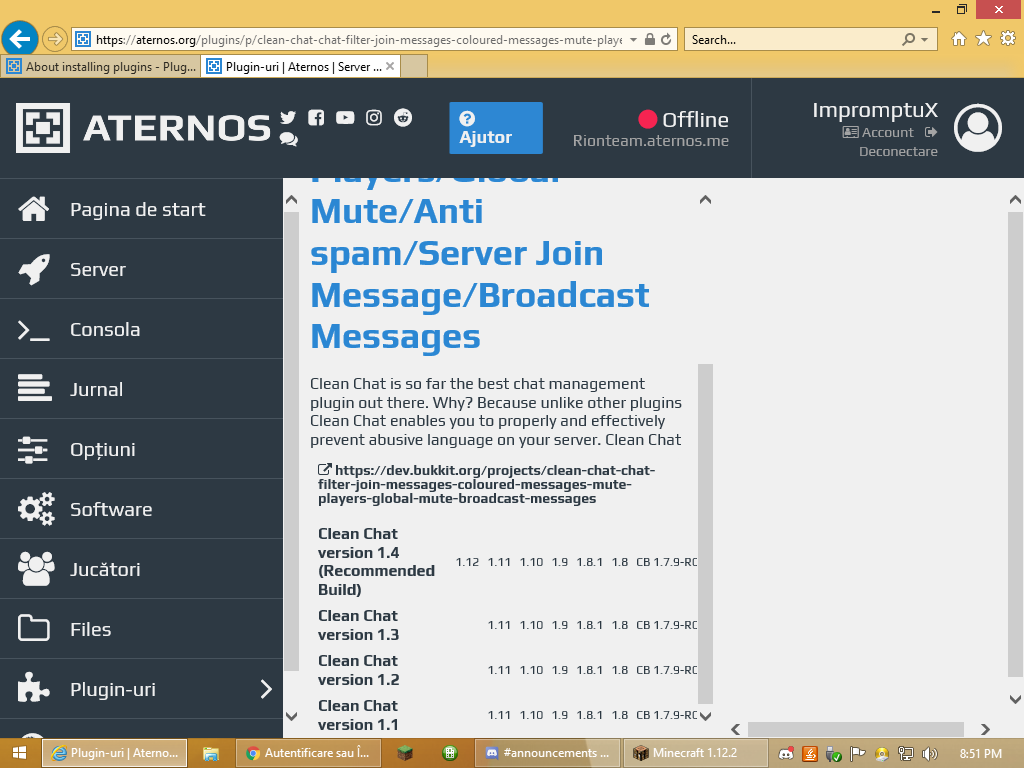Switch to Discord #announcements taskbar window

tap(547, 753)
